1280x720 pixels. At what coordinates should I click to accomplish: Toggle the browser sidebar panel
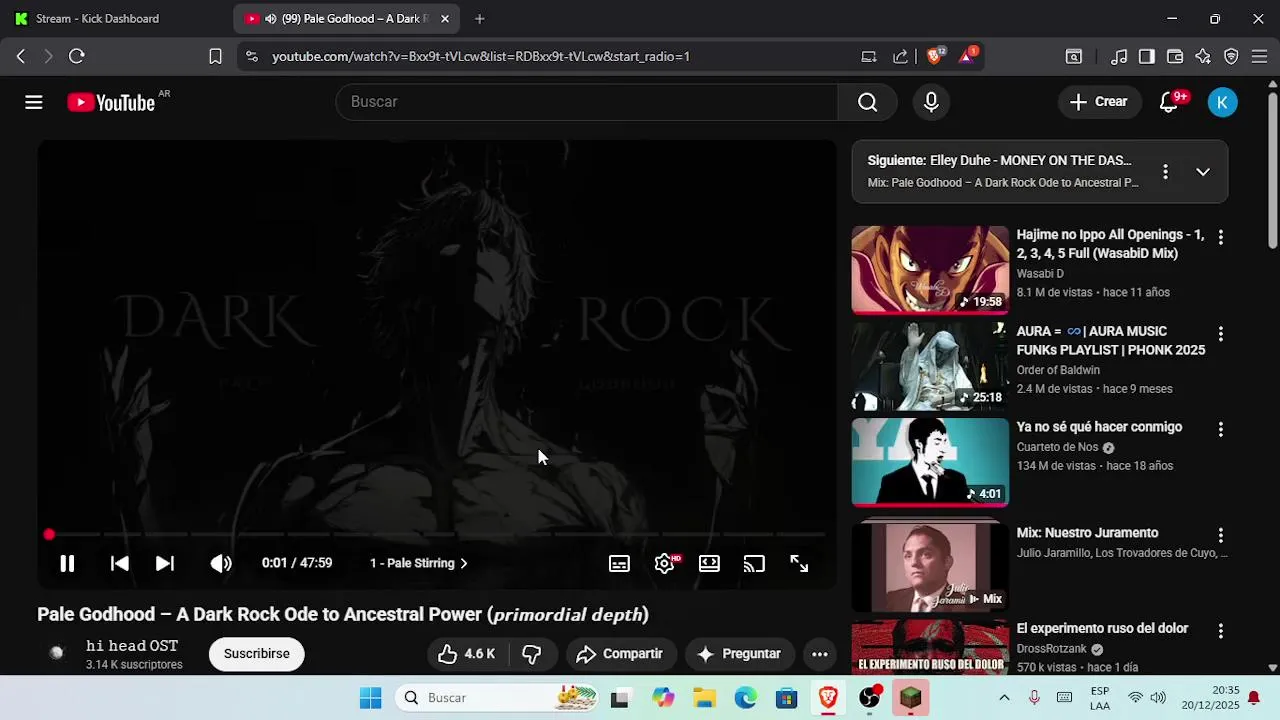pos(1147,57)
